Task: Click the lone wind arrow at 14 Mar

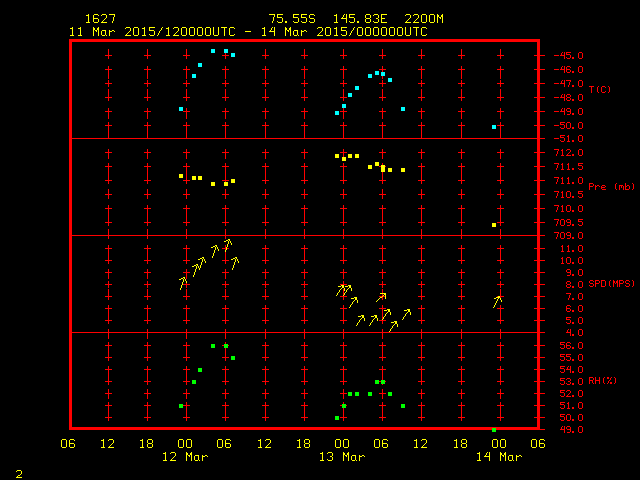Action: point(497,301)
